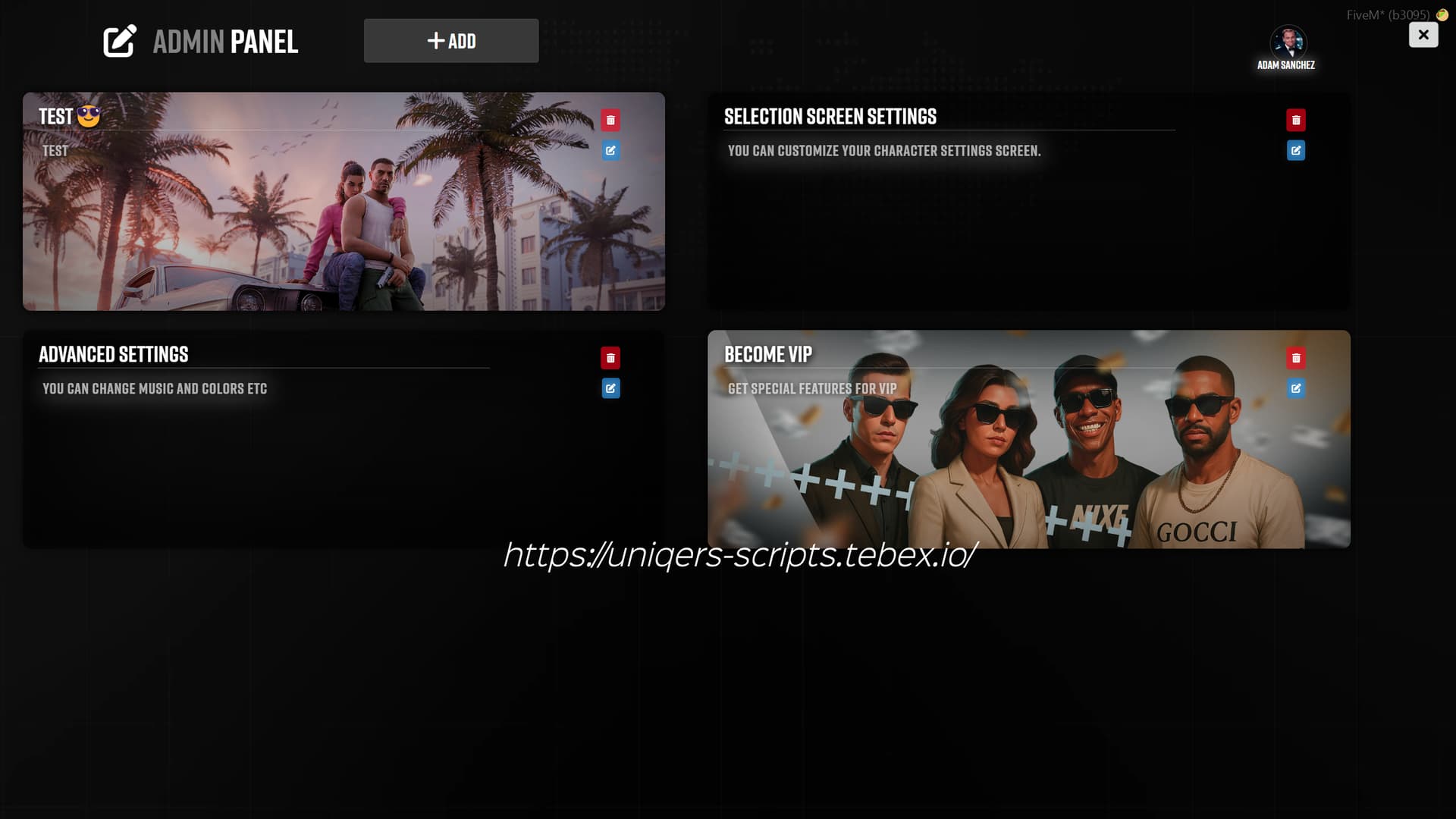
Task: Click the Advanced Settings title
Action: [114, 355]
